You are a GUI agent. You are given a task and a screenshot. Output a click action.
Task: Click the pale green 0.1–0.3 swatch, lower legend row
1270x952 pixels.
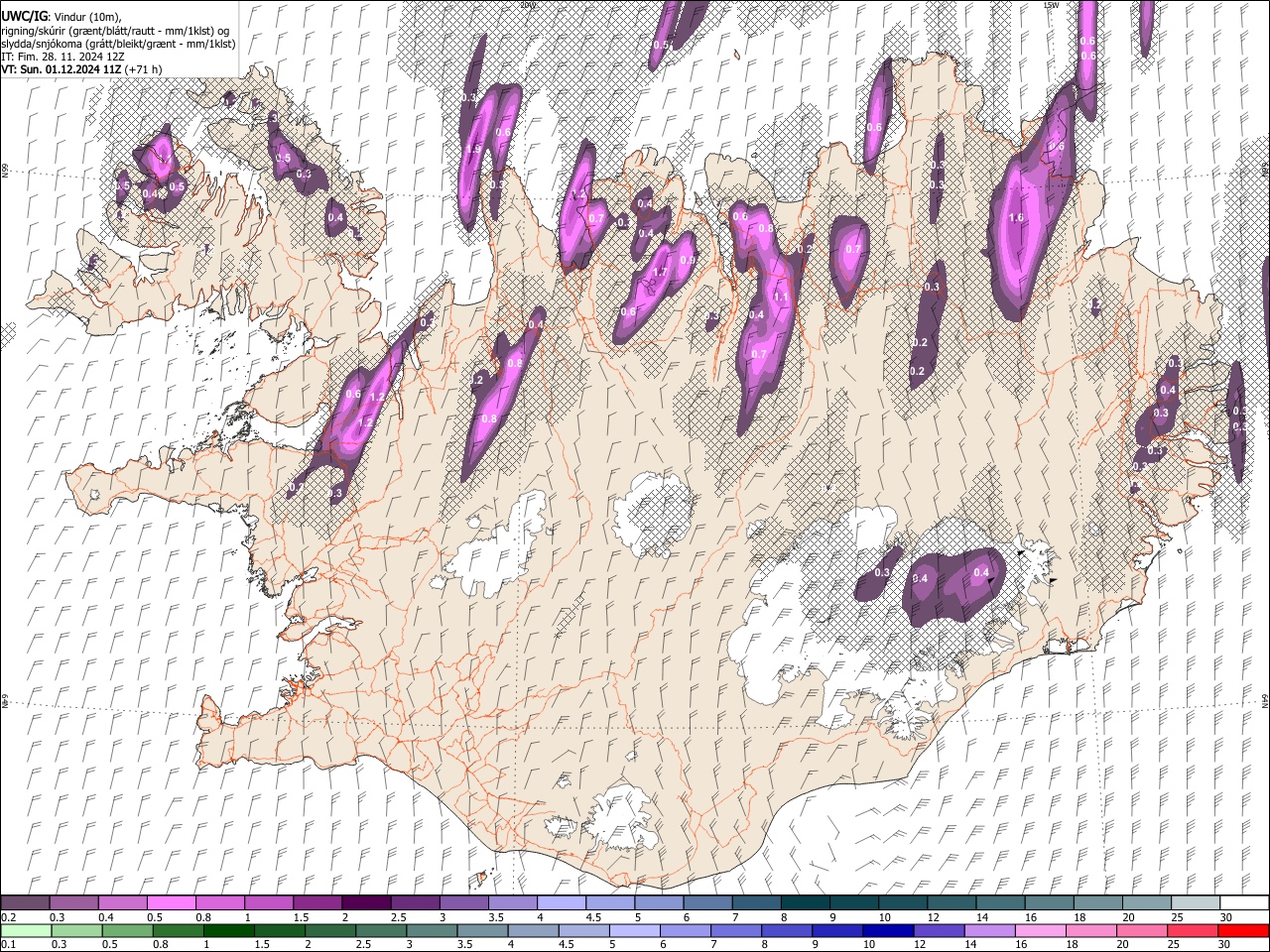coord(26,930)
